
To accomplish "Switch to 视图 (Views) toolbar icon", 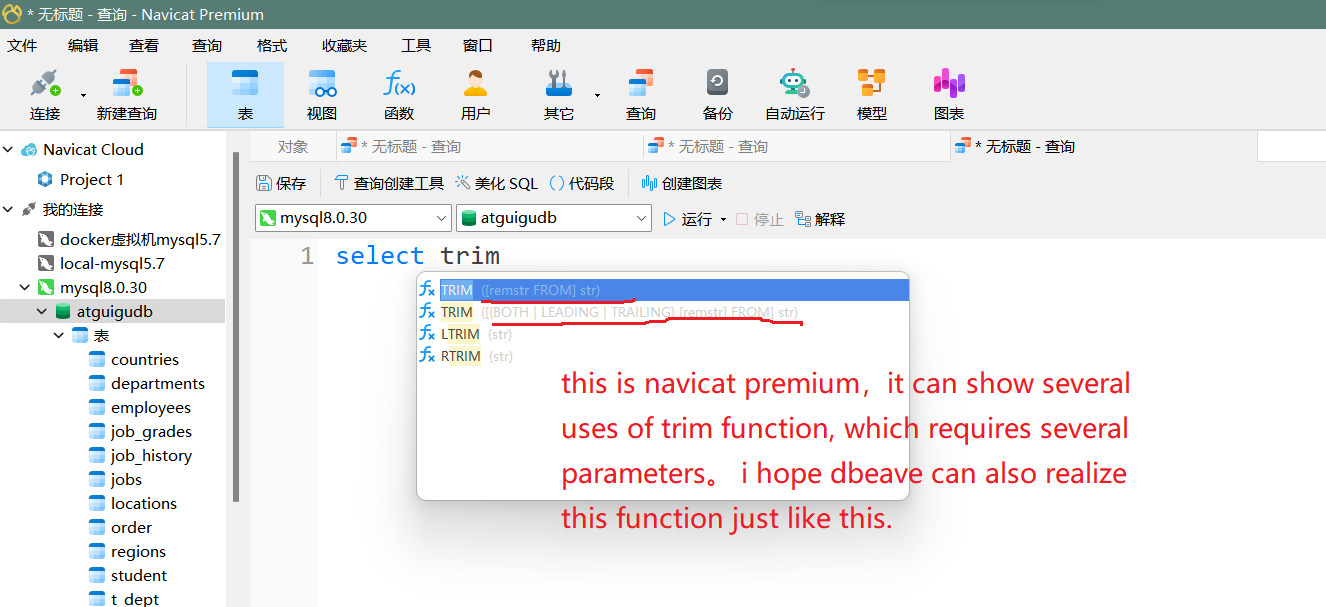I will 321,92.
